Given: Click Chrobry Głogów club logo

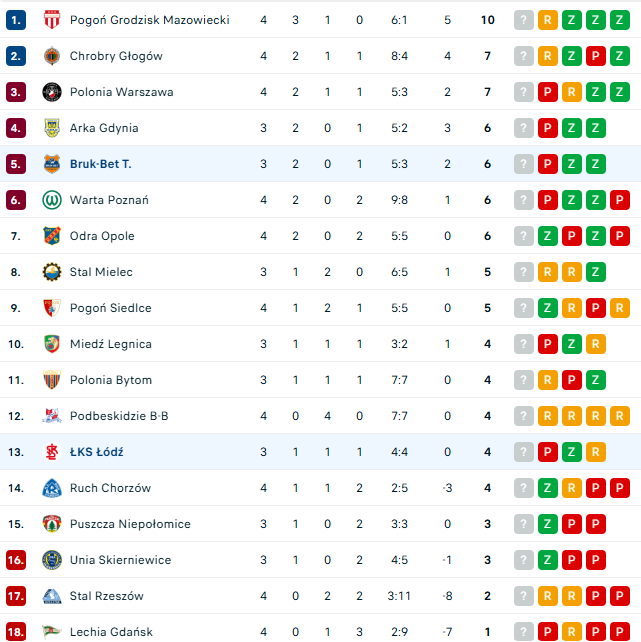Looking at the screenshot, I should coord(52,56).
